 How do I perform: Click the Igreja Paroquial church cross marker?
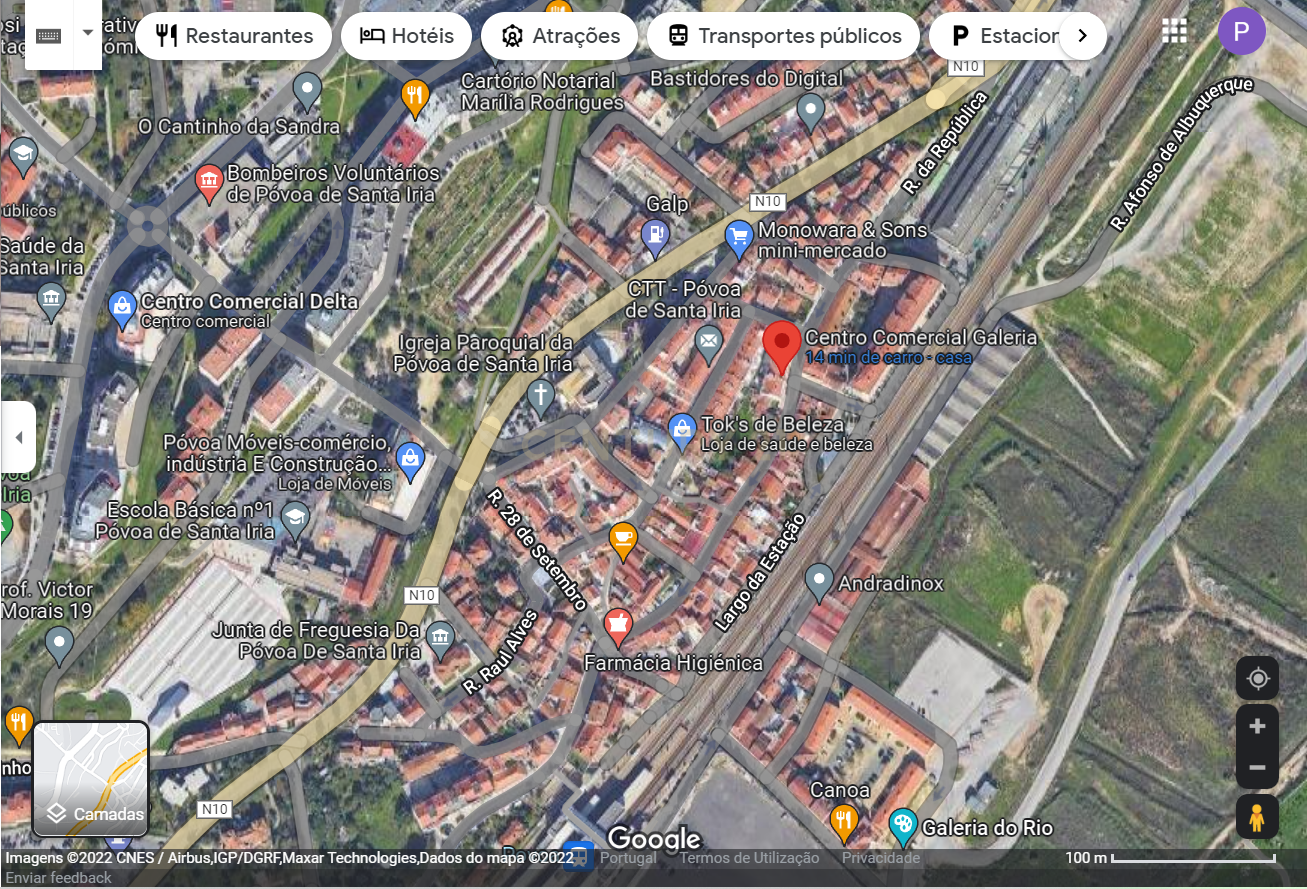coord(541,396)
